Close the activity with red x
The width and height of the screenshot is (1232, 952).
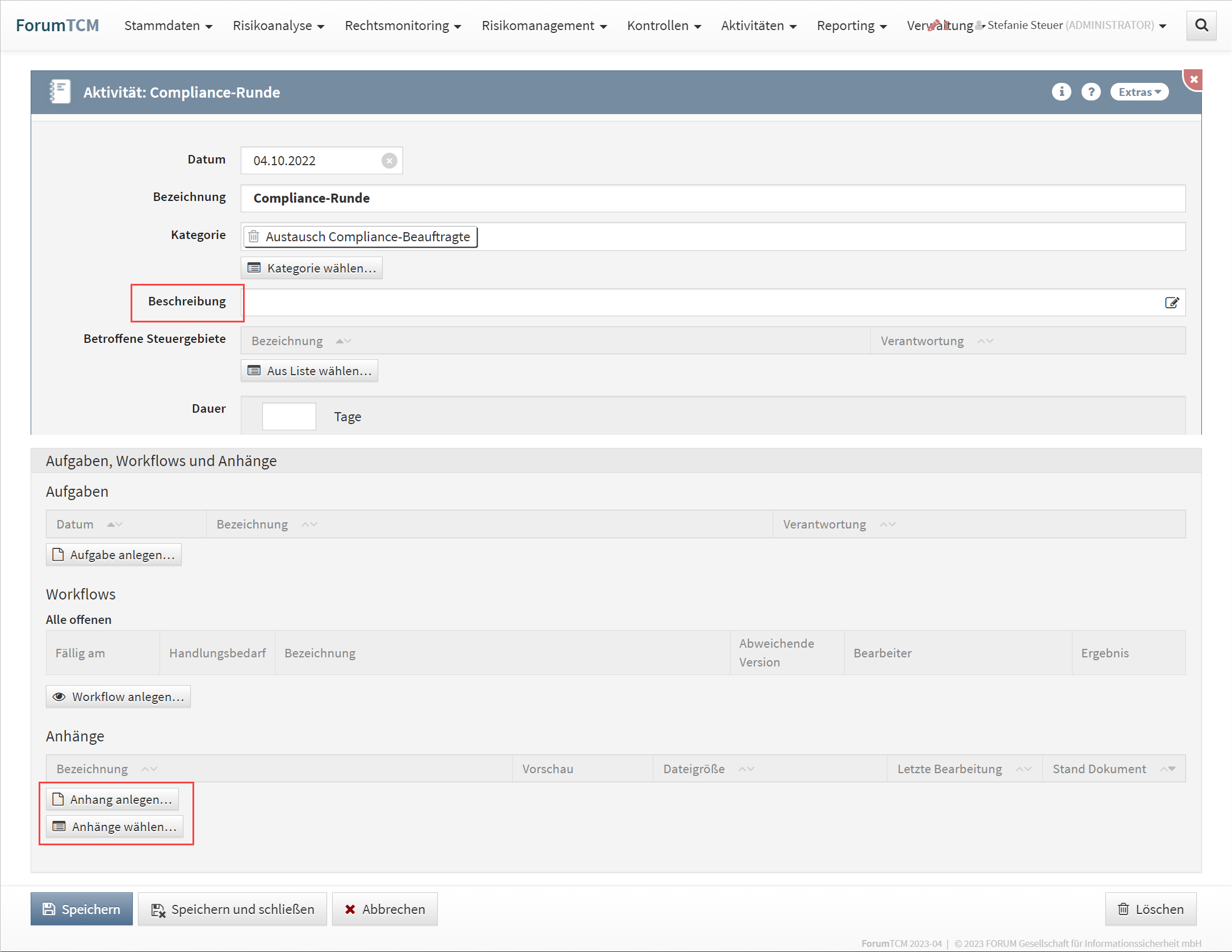(x=1194, y=79)
